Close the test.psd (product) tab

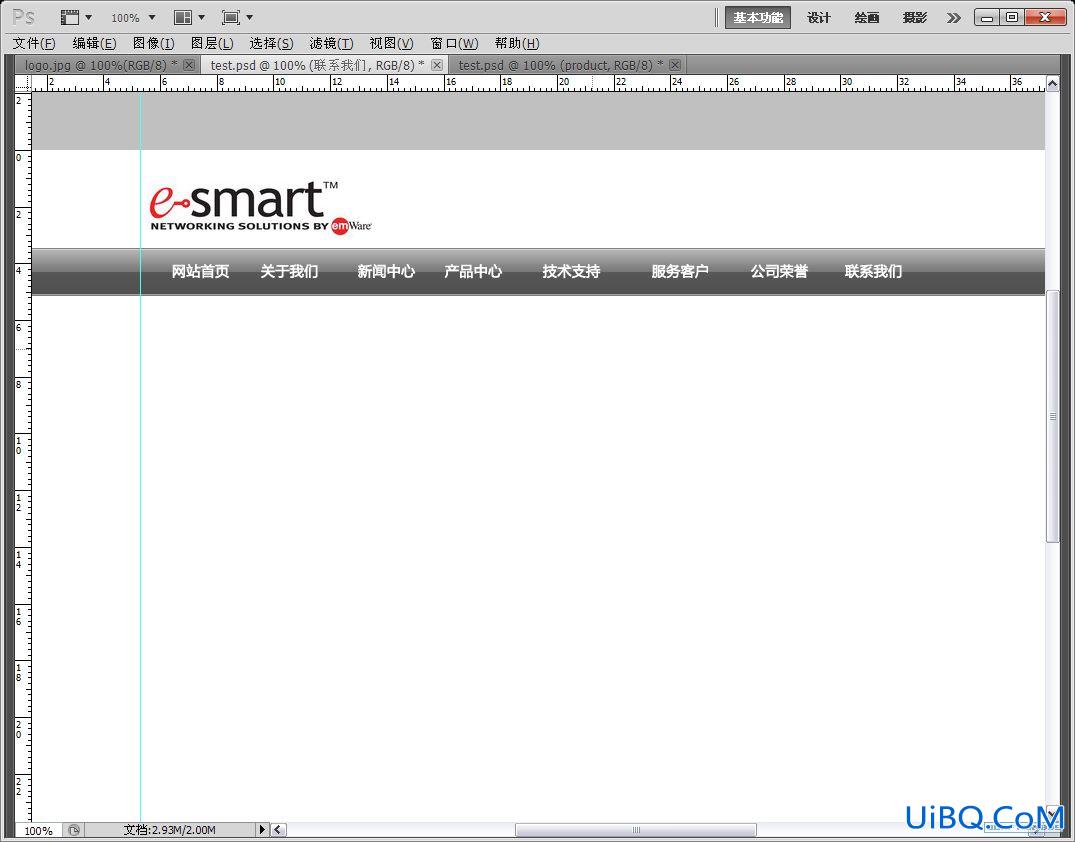pos(675,64)
